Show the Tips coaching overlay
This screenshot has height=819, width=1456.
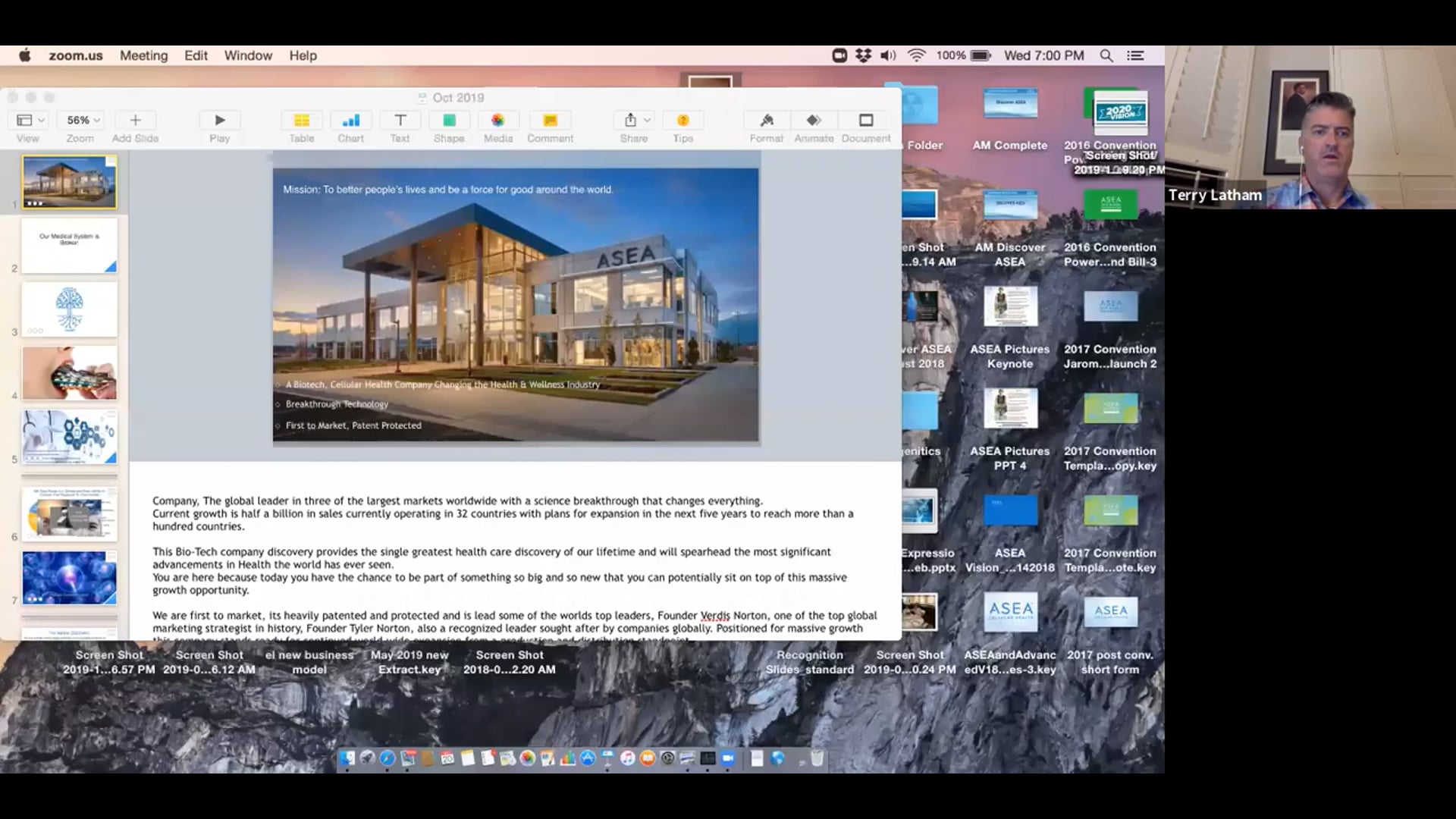click(682, 121)
